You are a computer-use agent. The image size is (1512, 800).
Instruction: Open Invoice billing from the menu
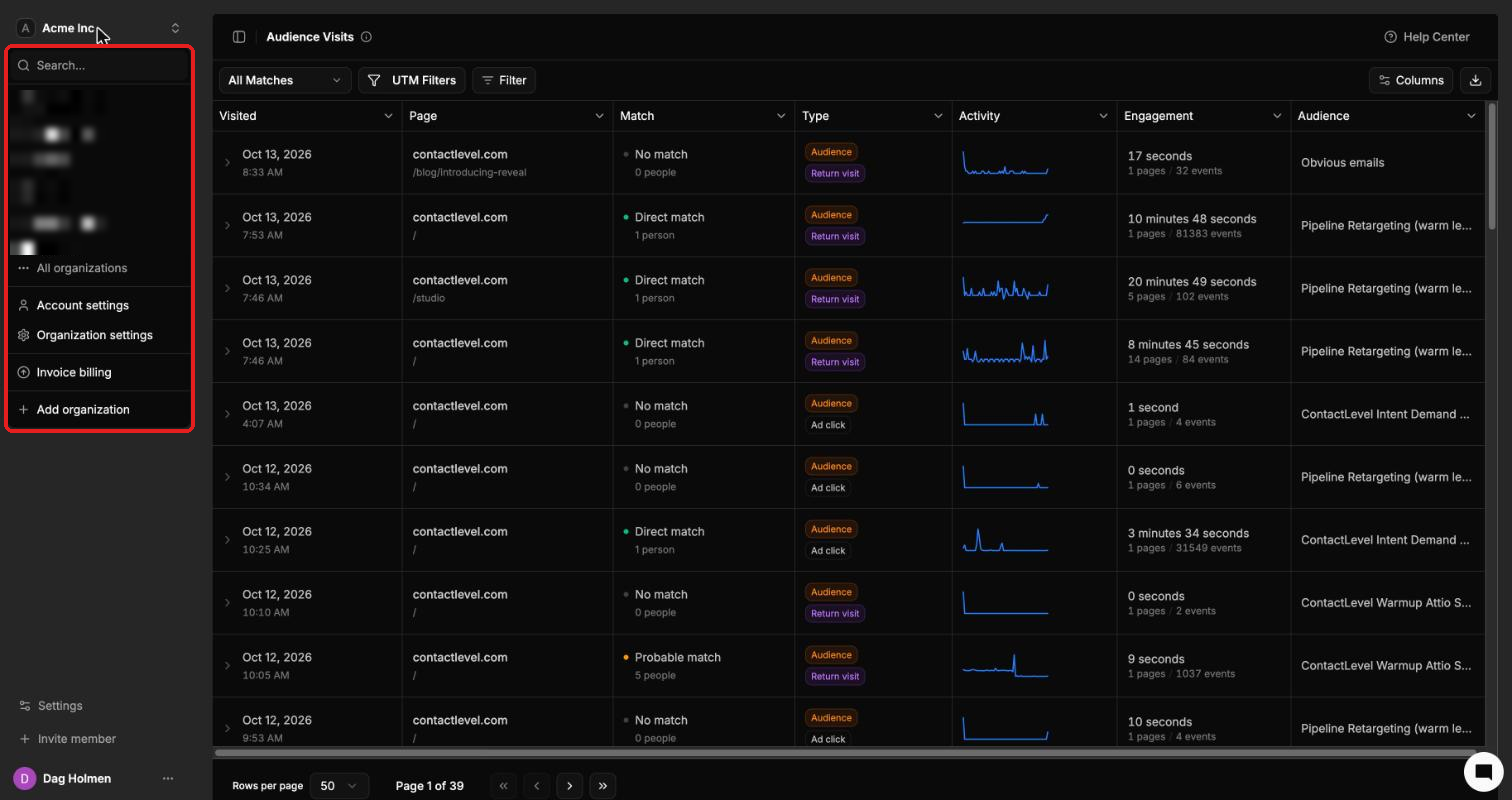(x=99, y=372)
